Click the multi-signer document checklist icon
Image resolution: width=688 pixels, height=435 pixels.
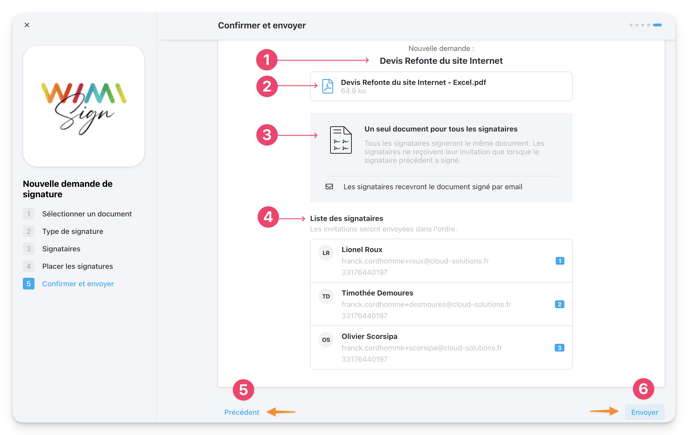pos(341,139)
